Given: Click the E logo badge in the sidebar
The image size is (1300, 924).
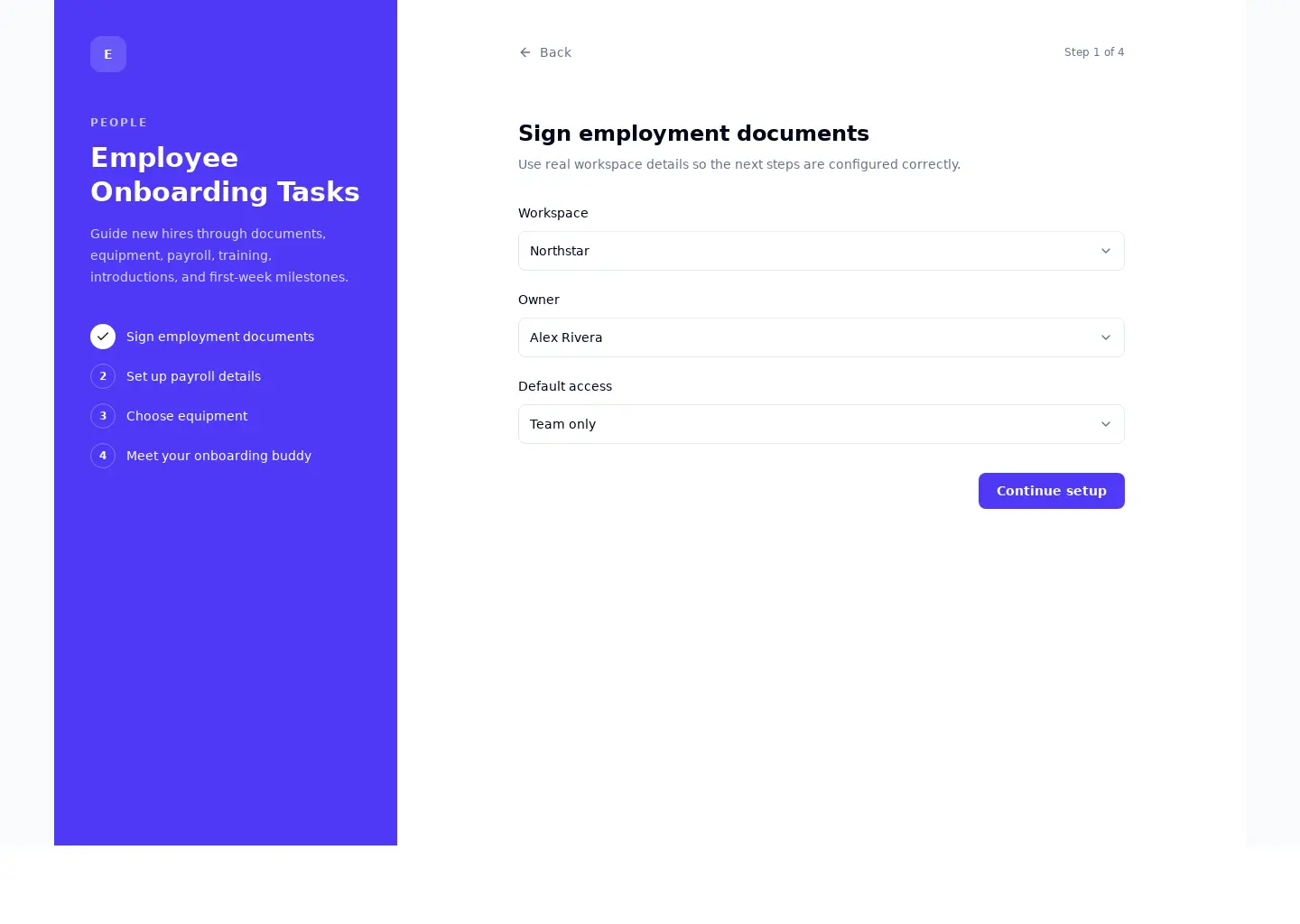Looking at the screenshot, I should (x=108, y=54).
